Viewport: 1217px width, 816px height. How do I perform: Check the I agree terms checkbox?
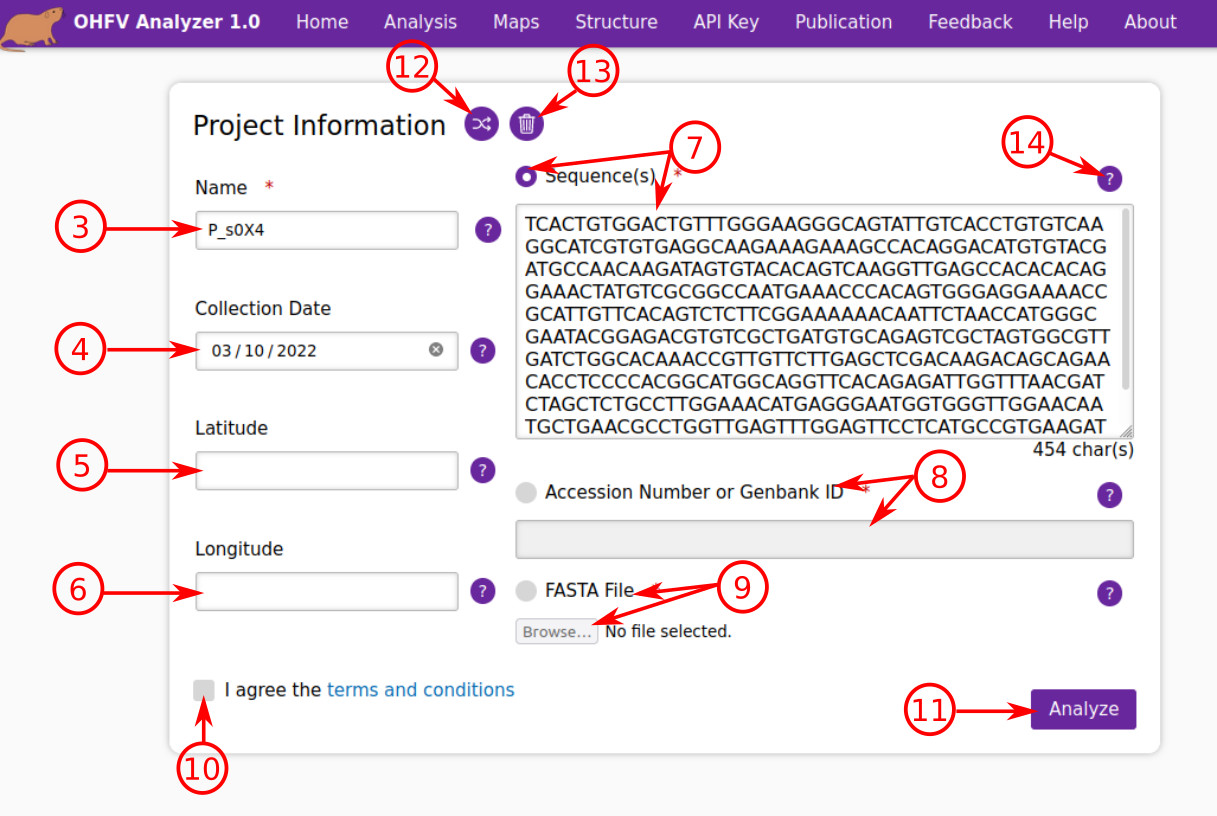(x=204, y=690)
